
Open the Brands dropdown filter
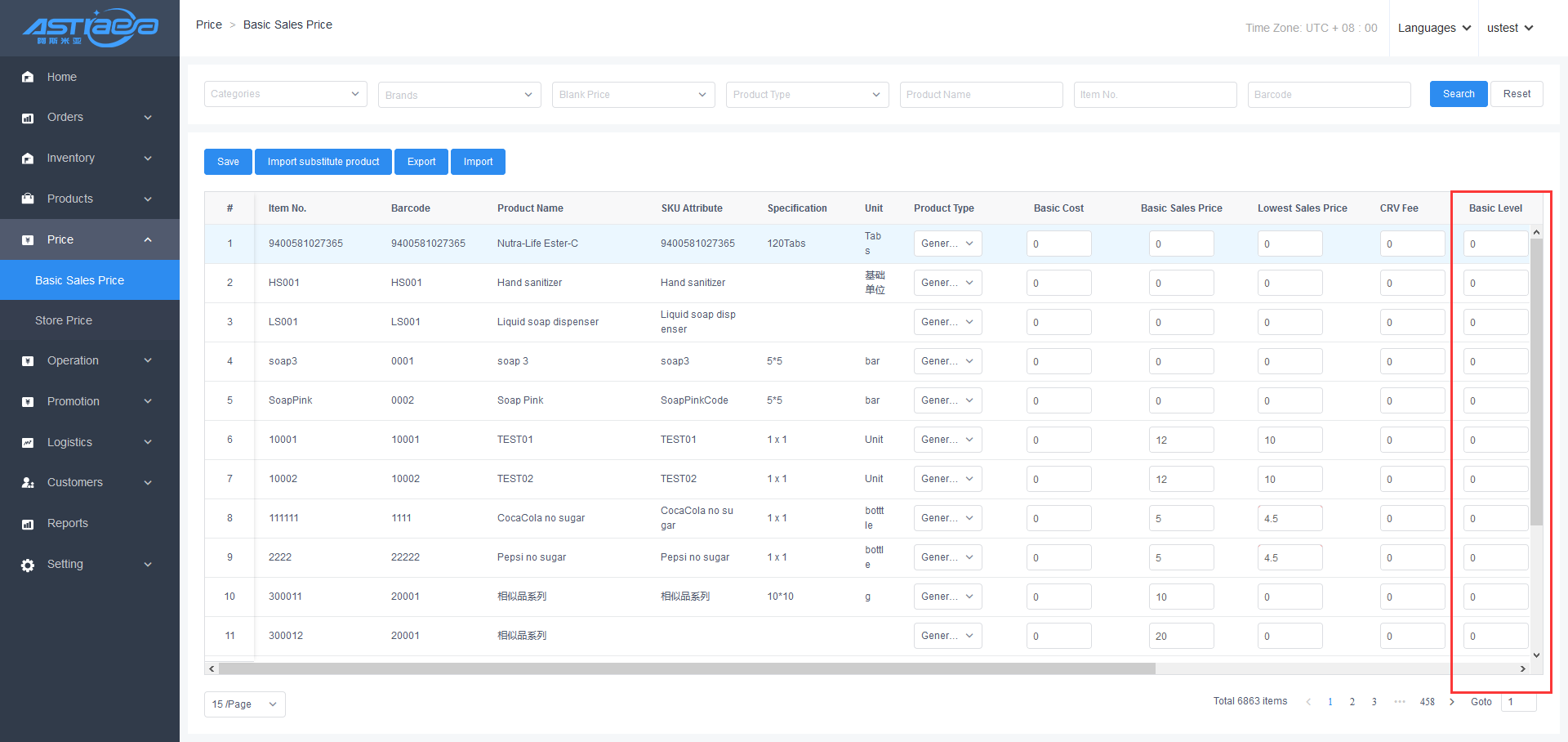pos(459,95)
